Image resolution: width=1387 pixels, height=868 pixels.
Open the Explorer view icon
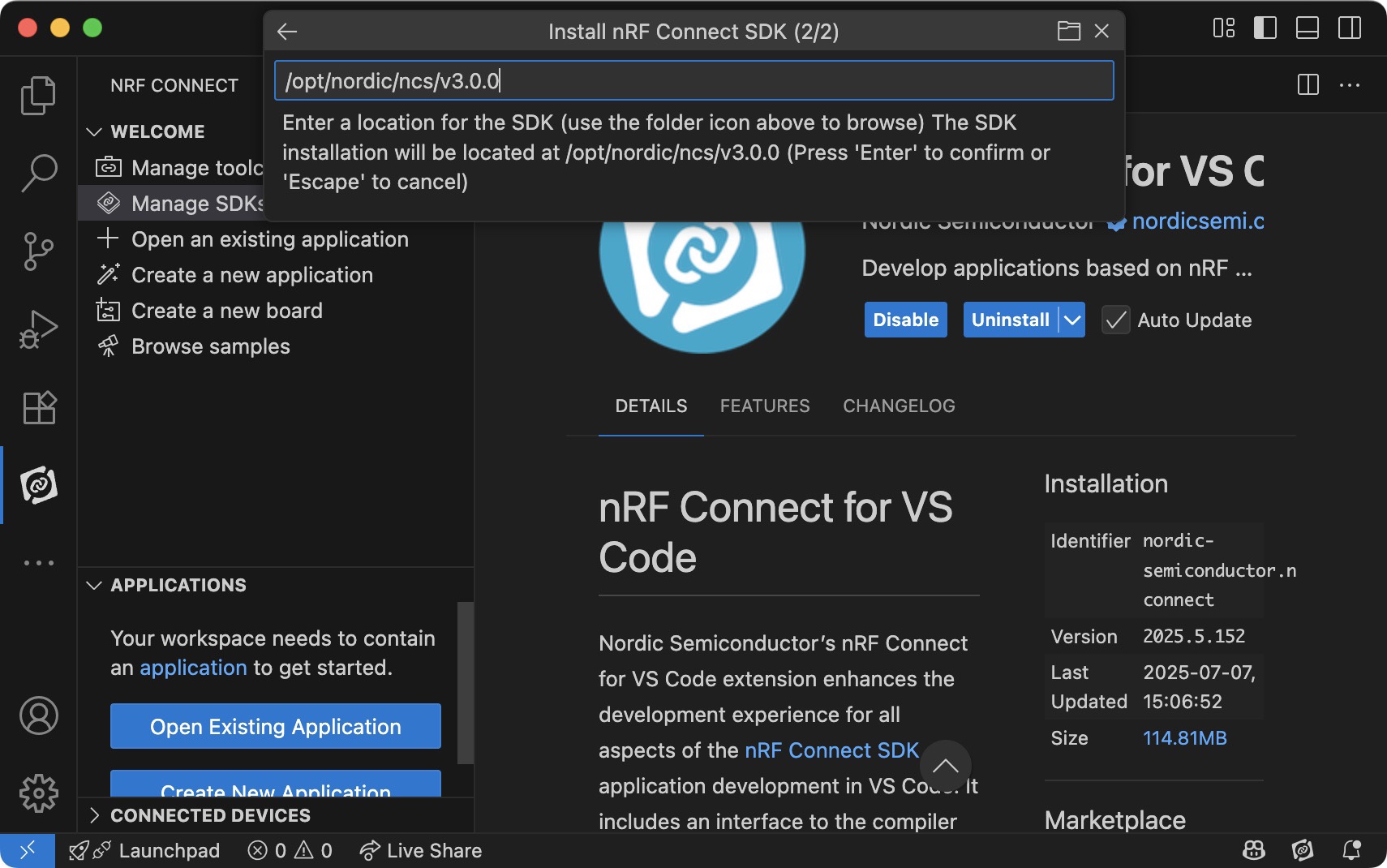[38, 96]
